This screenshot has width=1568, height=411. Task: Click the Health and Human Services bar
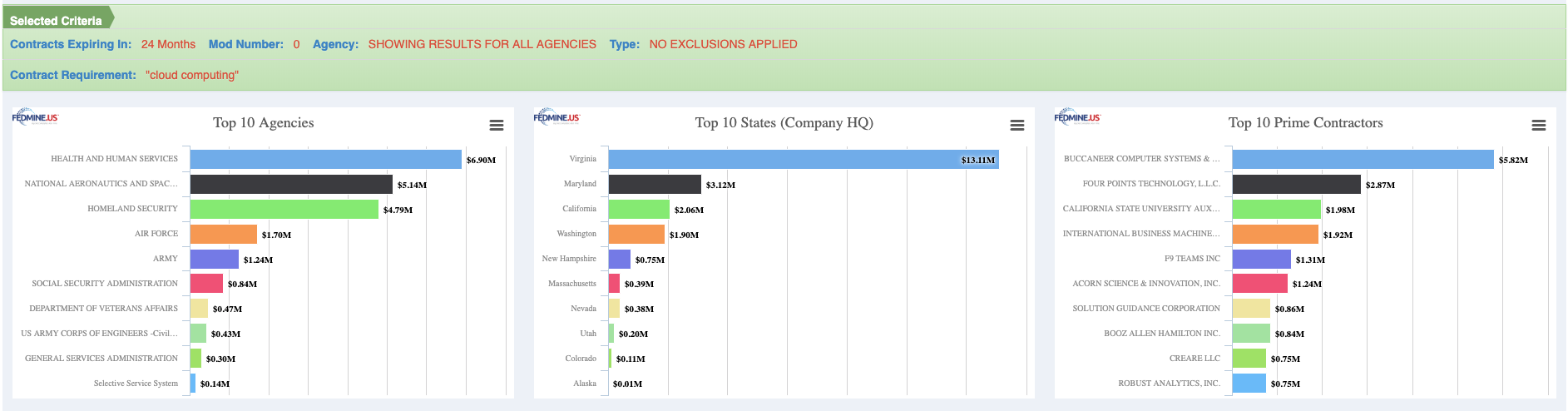[326, 159]
